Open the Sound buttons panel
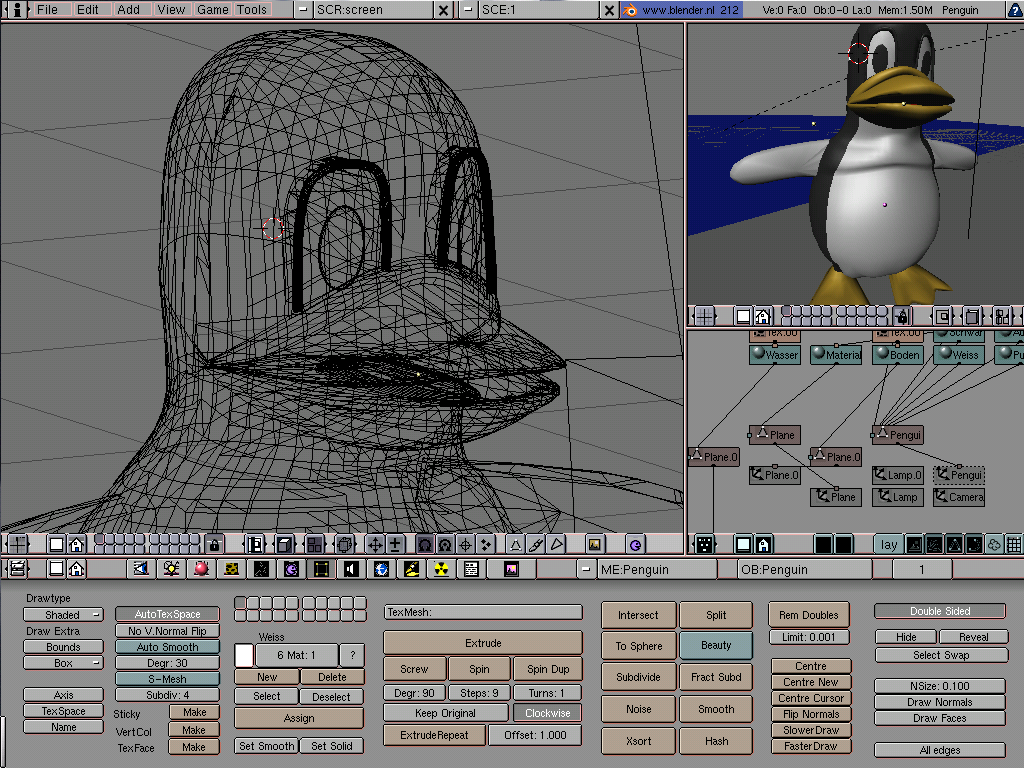This screenshot has width=1024, height=768. coord(349,568)
